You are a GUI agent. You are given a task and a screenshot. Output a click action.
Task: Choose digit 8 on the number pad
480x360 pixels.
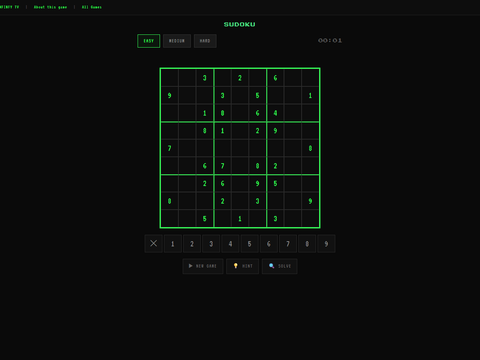click(307, 244)
